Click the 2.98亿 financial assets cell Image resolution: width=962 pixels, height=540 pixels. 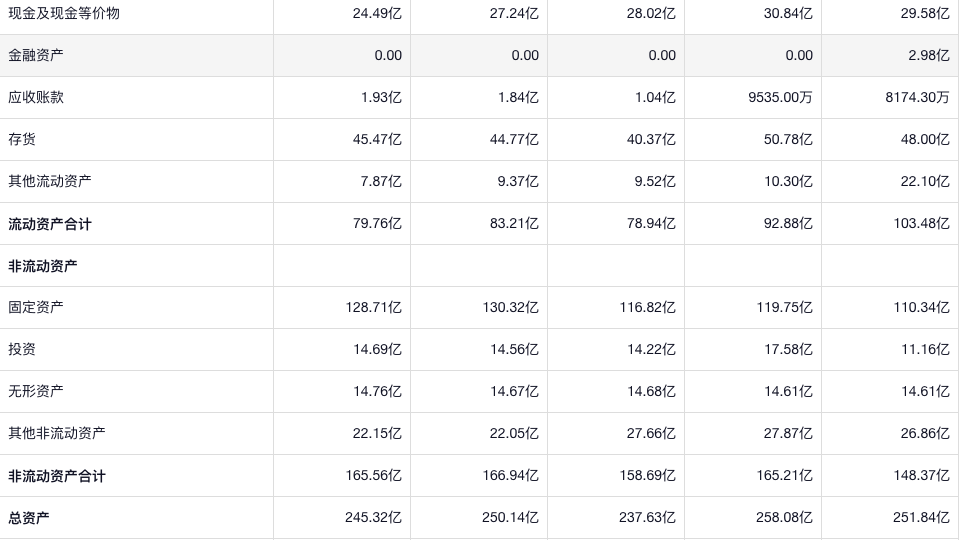tap(928, 55)
